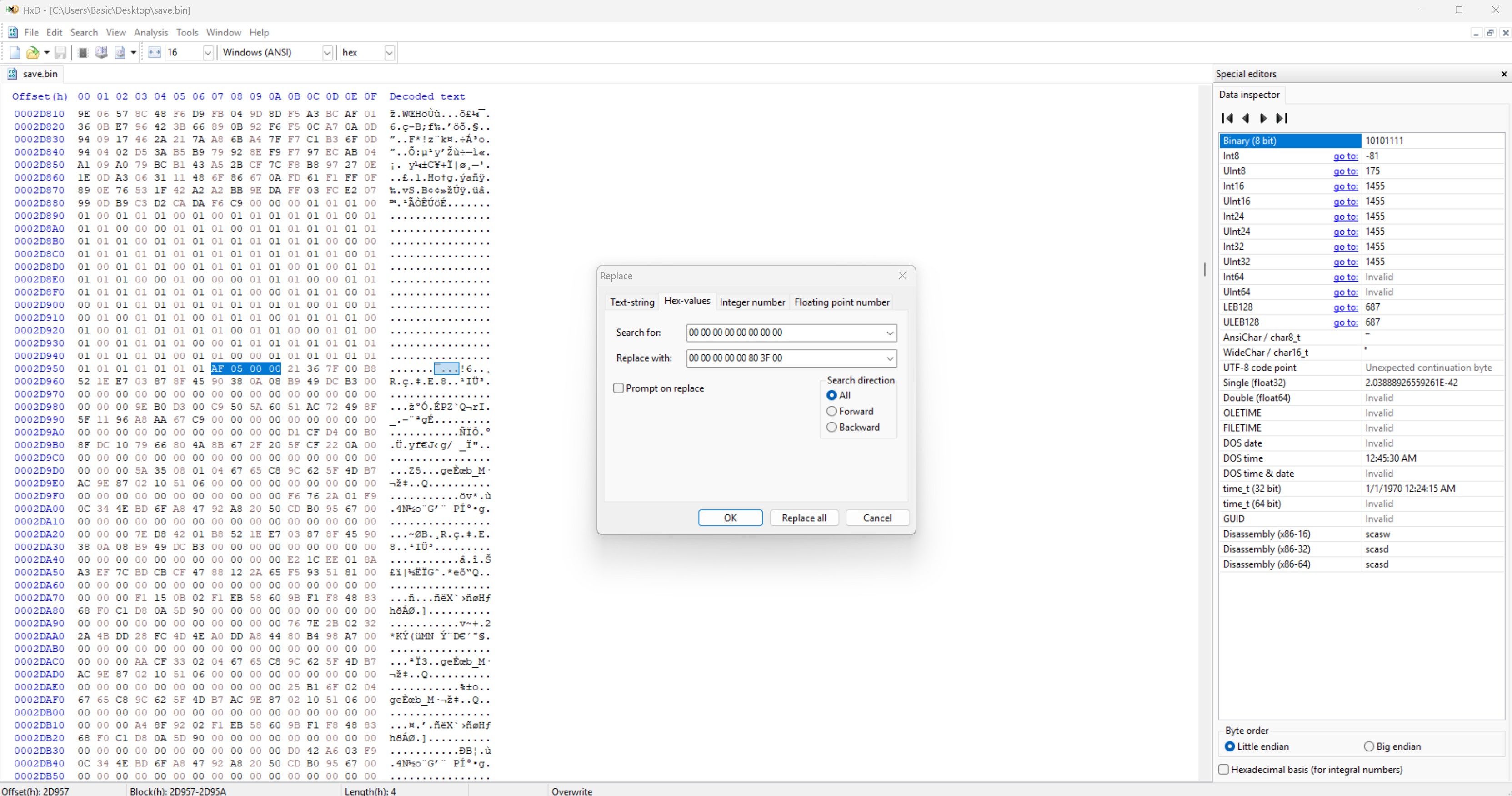
Task: Switch to Floating point number tab
Action: click(x=842, y=302)
